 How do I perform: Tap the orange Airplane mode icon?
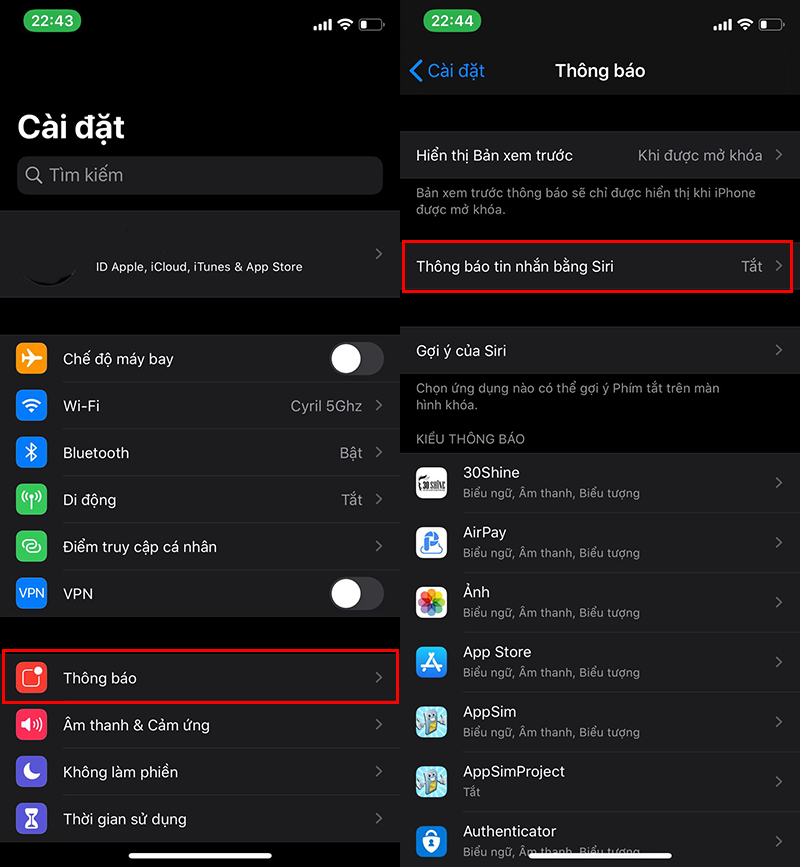[32, 358]
